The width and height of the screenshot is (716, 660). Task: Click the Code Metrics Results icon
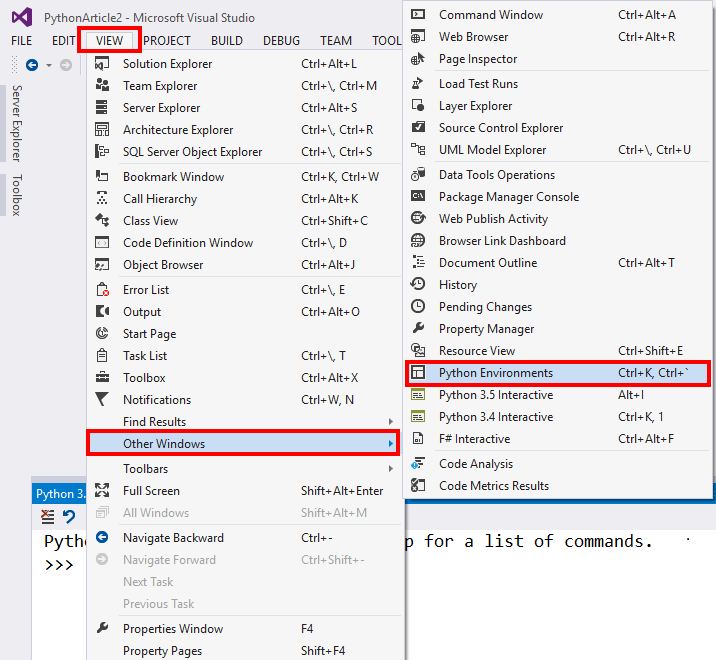click(x=418, y=486)
